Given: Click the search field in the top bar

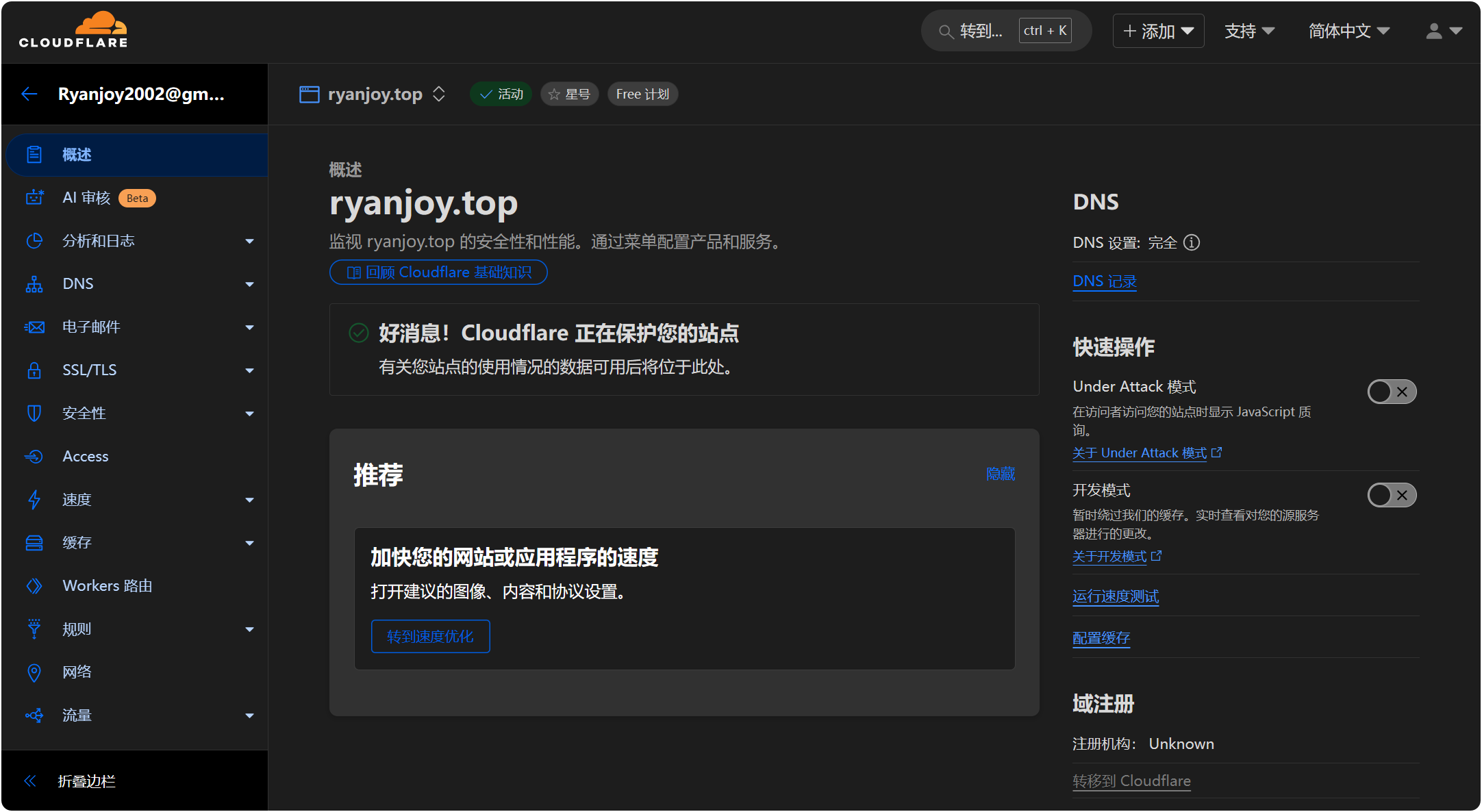Looking at the screenshot, I should point(986,31).
